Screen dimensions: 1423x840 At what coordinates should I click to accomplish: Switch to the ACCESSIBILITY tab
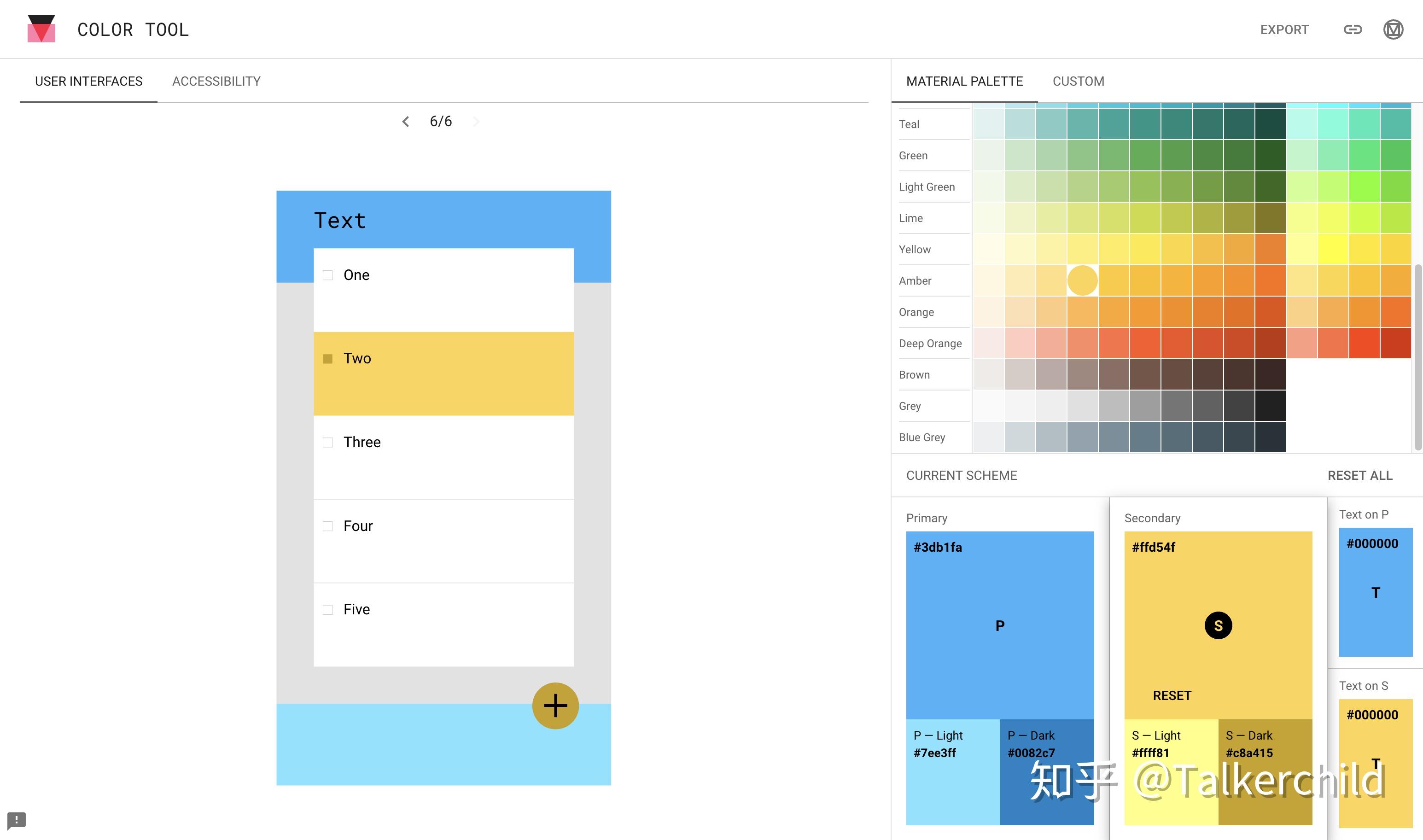tap(216, 81)
